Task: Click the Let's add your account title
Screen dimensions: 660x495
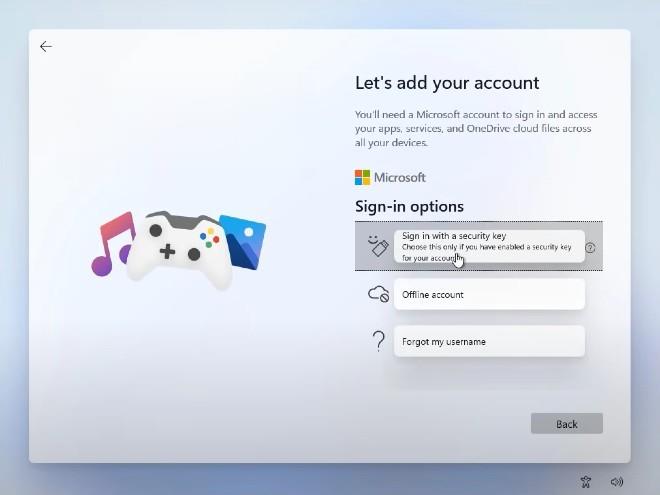Action: tap(446, 83)
